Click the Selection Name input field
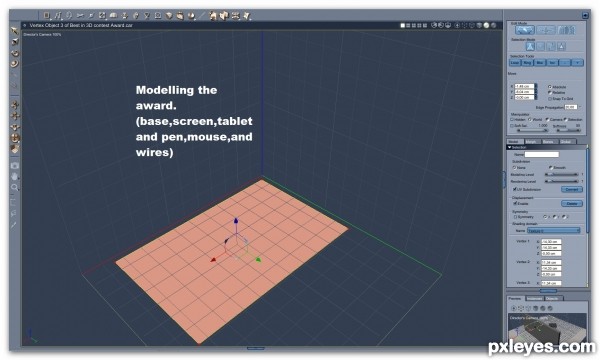Screen dimensions: 600x360 tap(542, 155)
